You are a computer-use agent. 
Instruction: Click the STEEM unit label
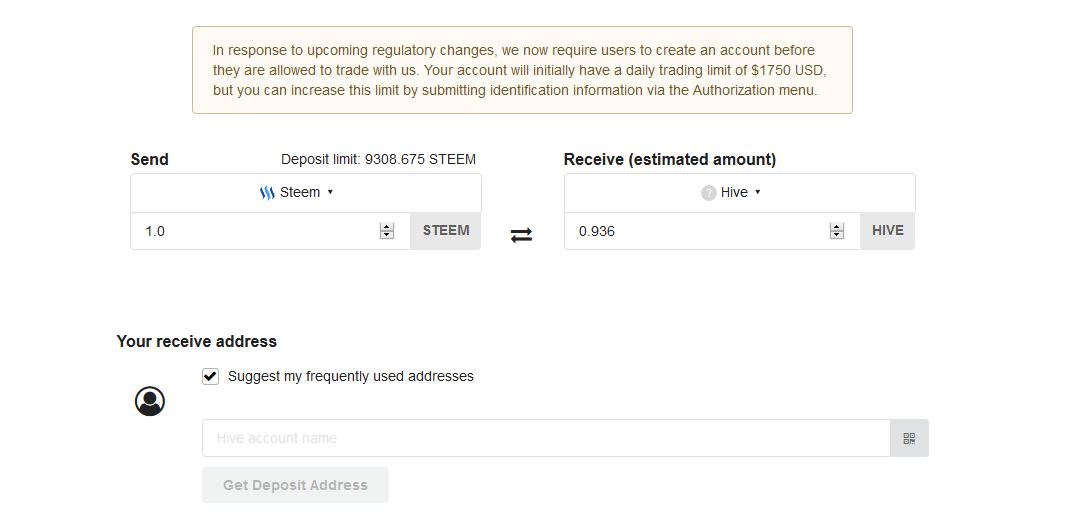pos(446,231)
